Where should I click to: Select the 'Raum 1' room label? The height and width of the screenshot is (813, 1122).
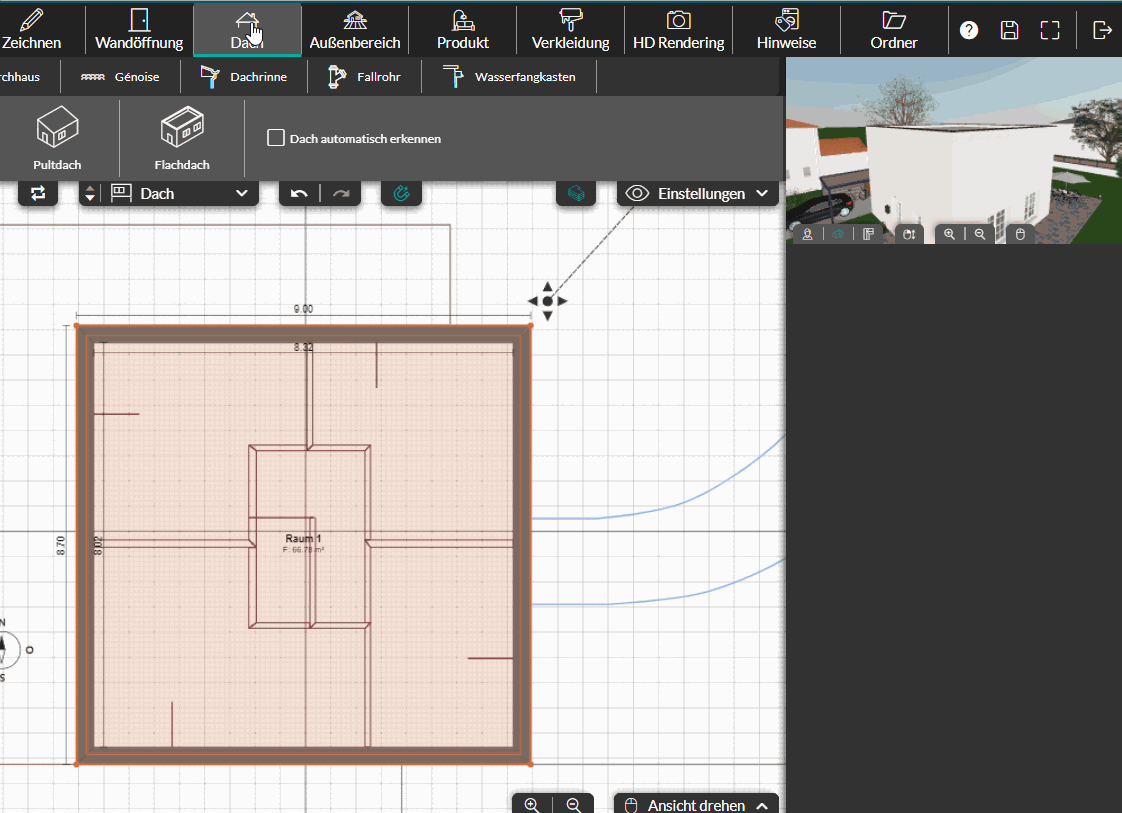pos(303,538)
